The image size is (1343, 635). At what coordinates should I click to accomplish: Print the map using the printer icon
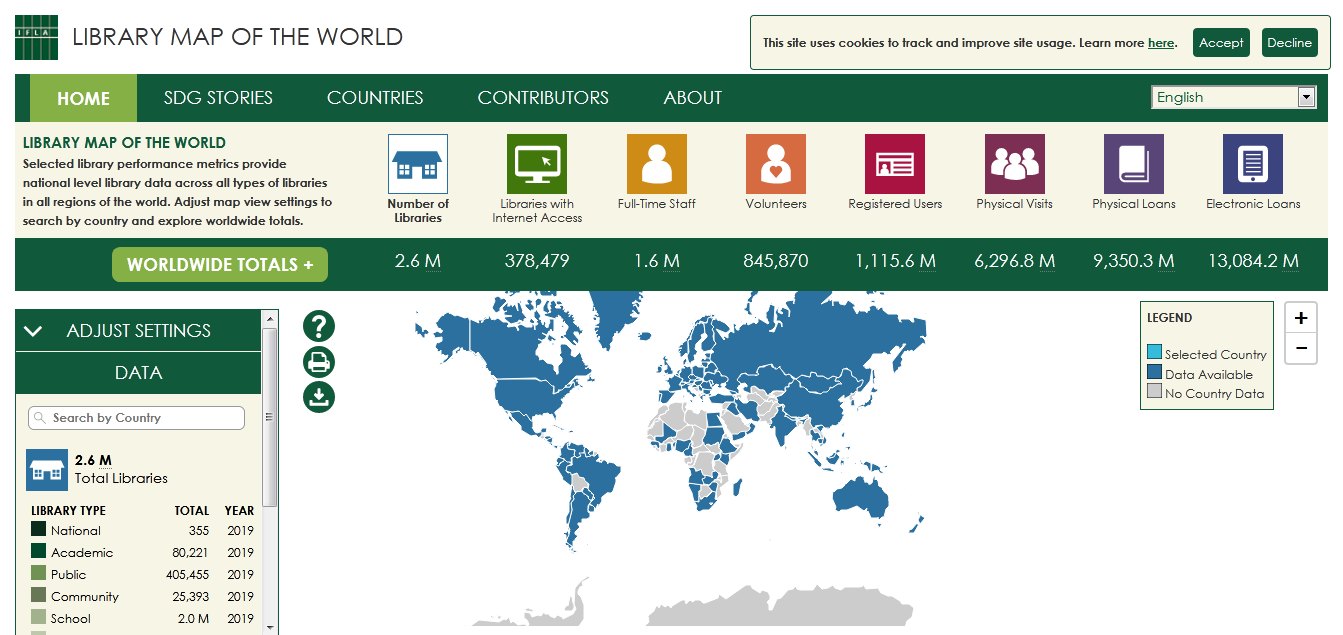tap(319, 362)
